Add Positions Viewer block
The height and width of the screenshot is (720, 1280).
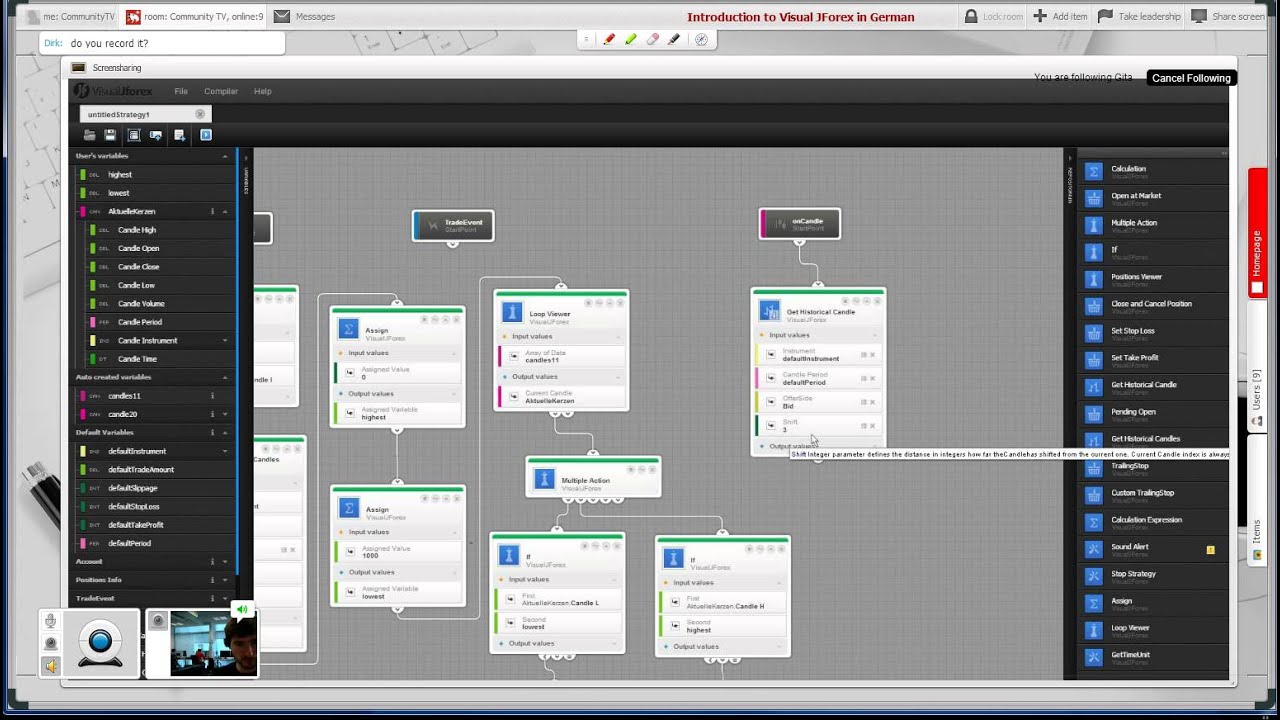click(x=1153, y=279)
